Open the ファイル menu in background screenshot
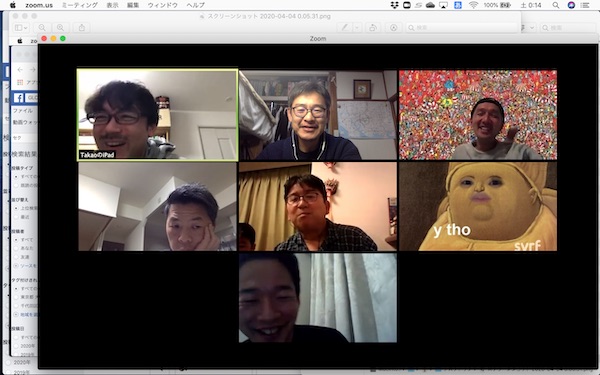 point(23,111)
